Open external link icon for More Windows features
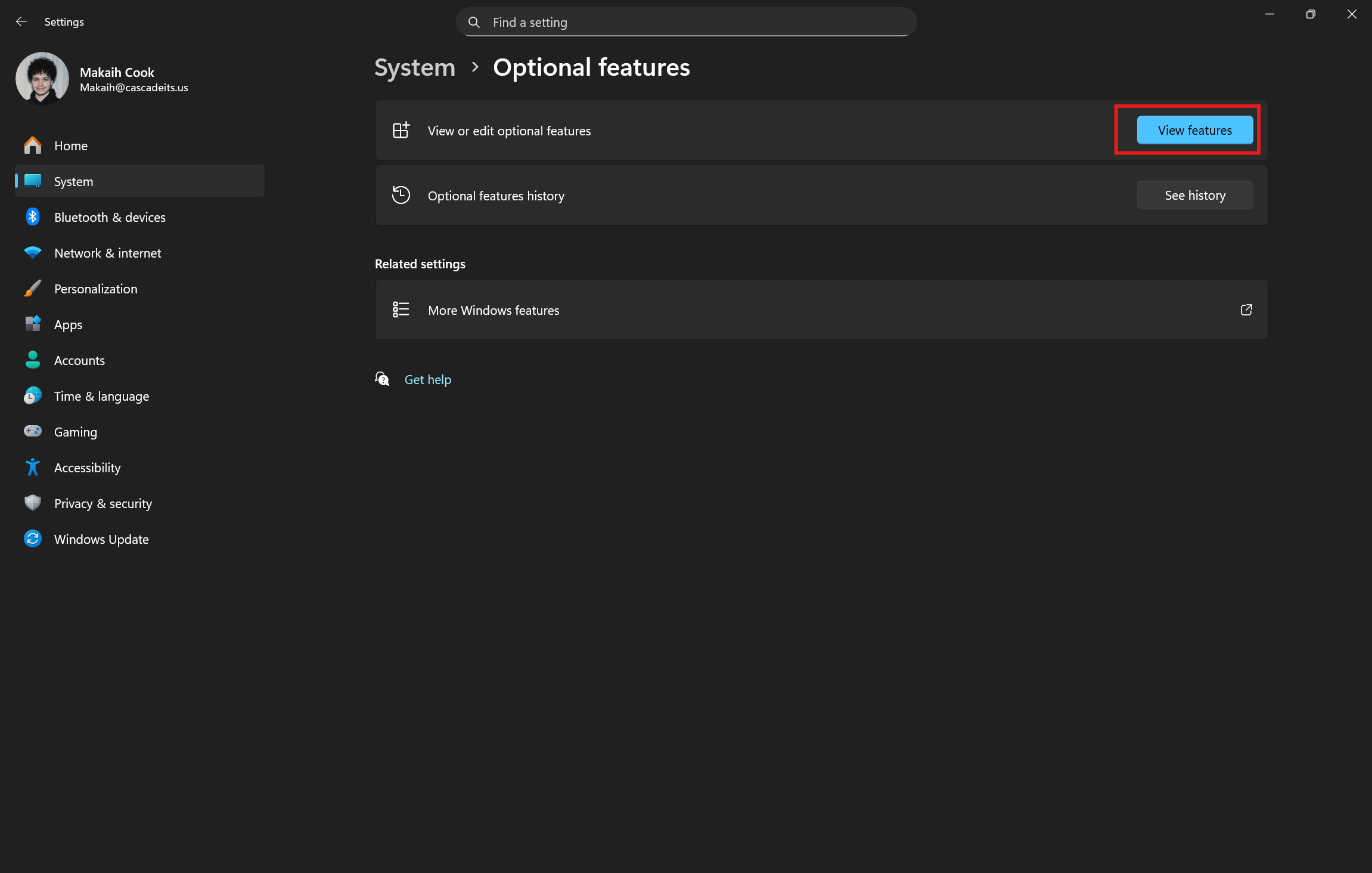The width and height of the screenshot is (1372, 873). click(x=1246, y=310)
